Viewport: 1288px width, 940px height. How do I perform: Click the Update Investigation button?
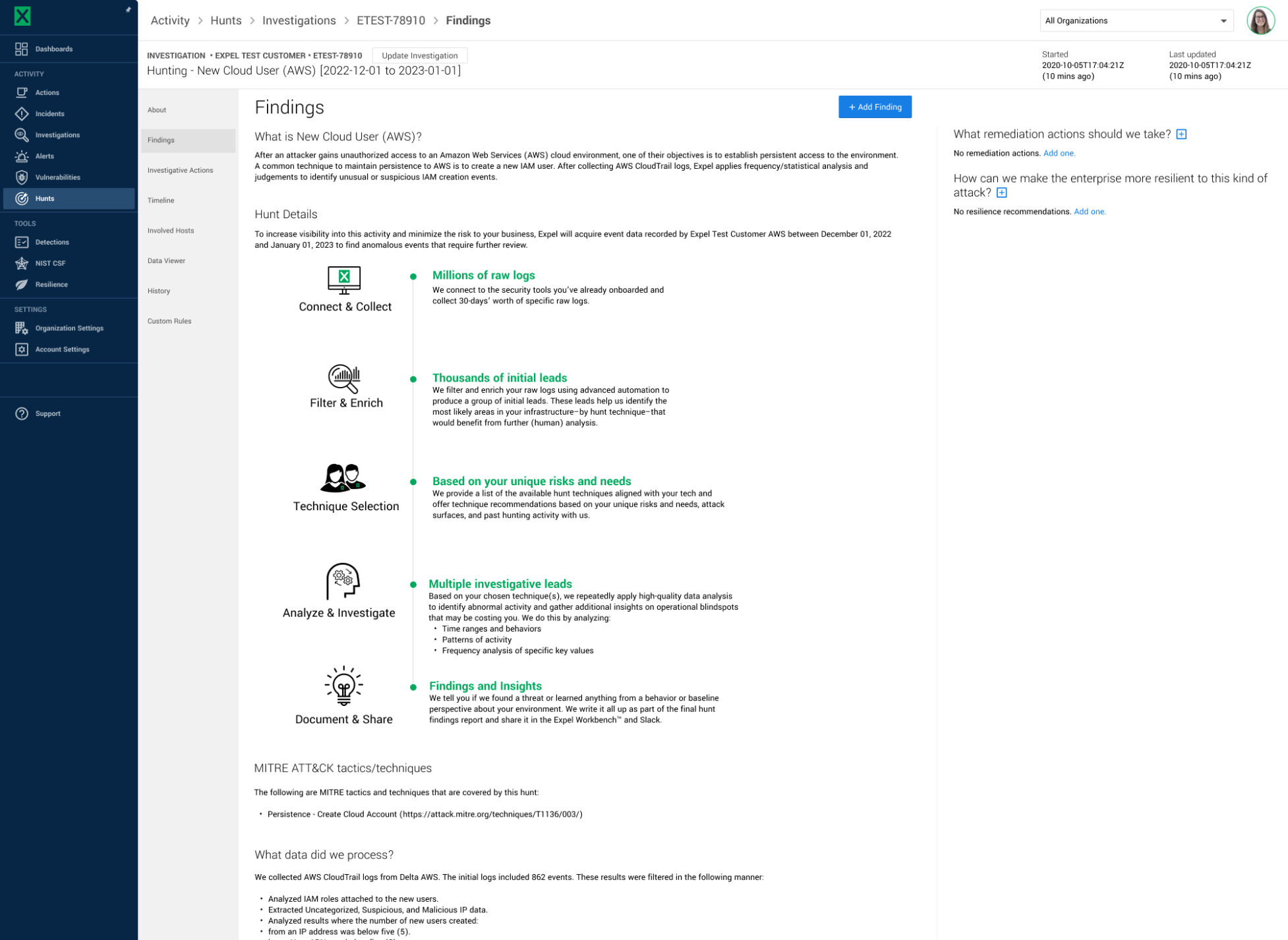[x=419, y=55]
